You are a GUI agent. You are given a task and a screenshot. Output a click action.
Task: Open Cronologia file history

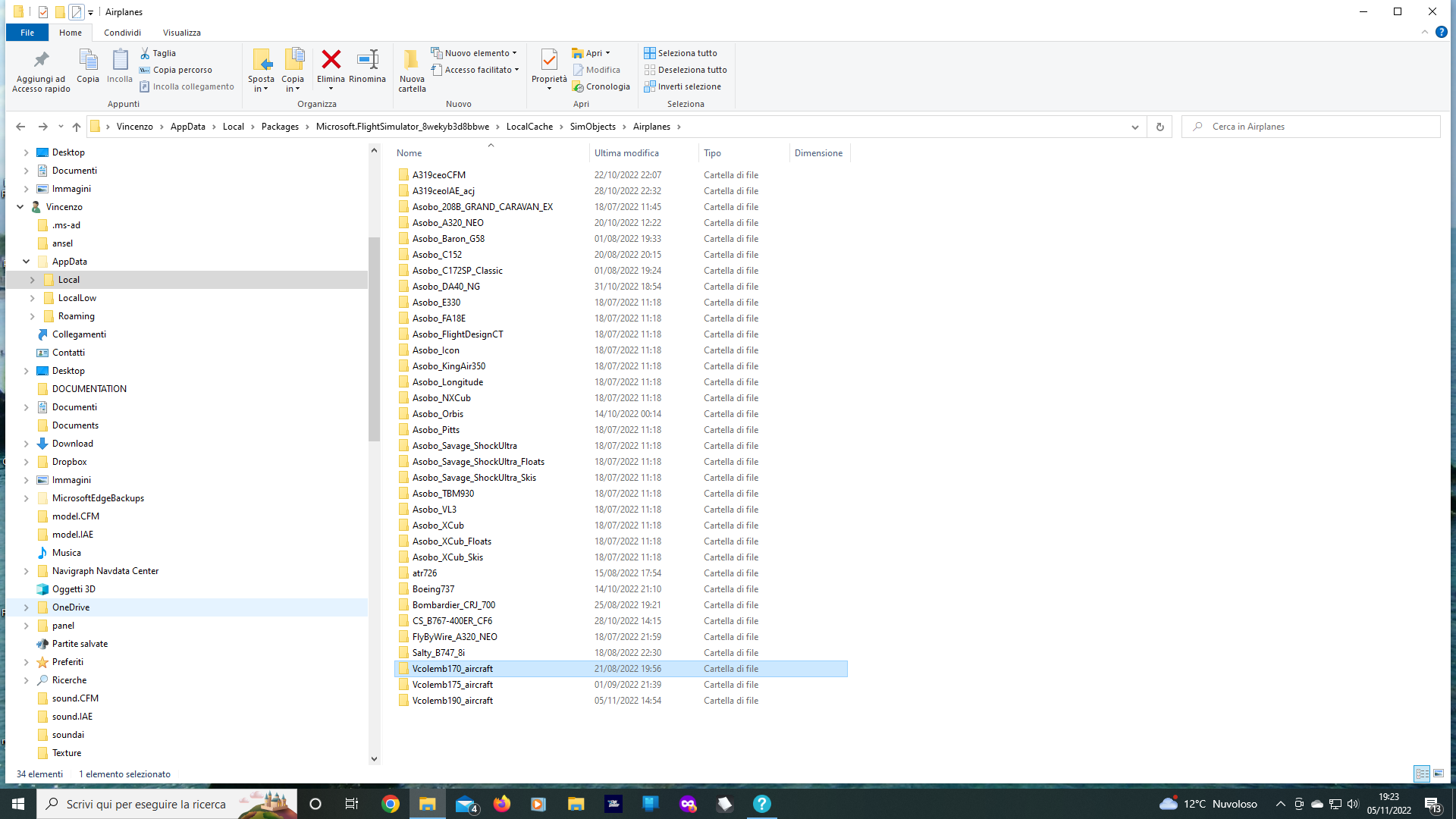[601, 86]
